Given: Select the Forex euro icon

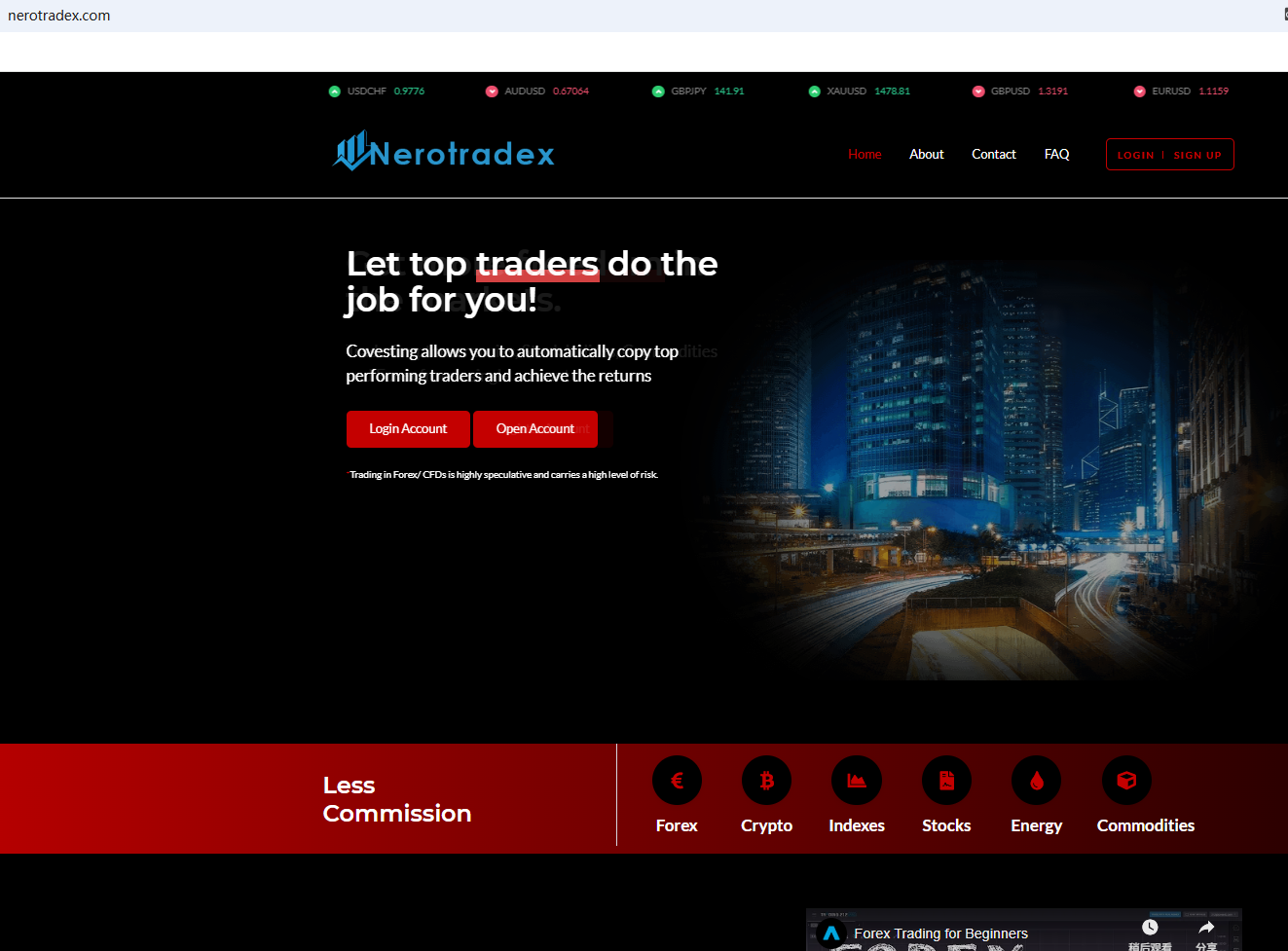Looking at the screenshot, I should (677, 781).
